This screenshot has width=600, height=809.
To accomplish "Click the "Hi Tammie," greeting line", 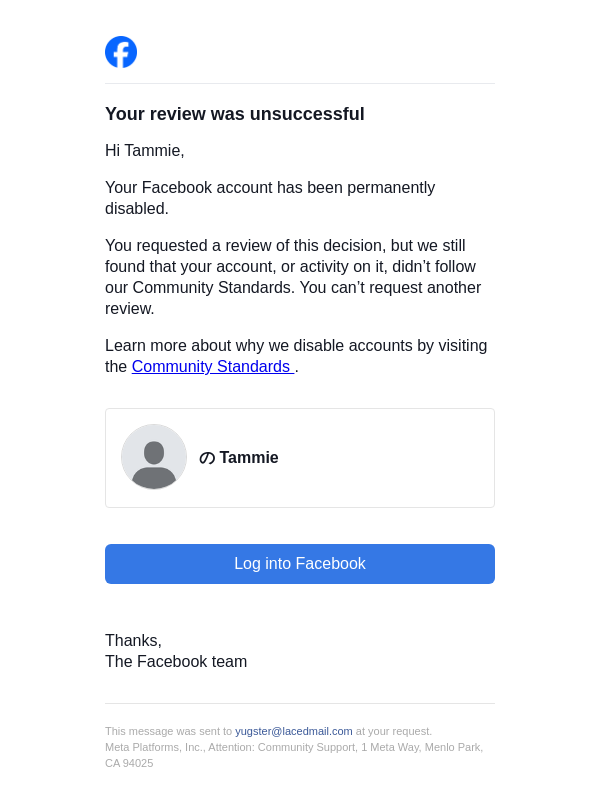I will (145, 151).
